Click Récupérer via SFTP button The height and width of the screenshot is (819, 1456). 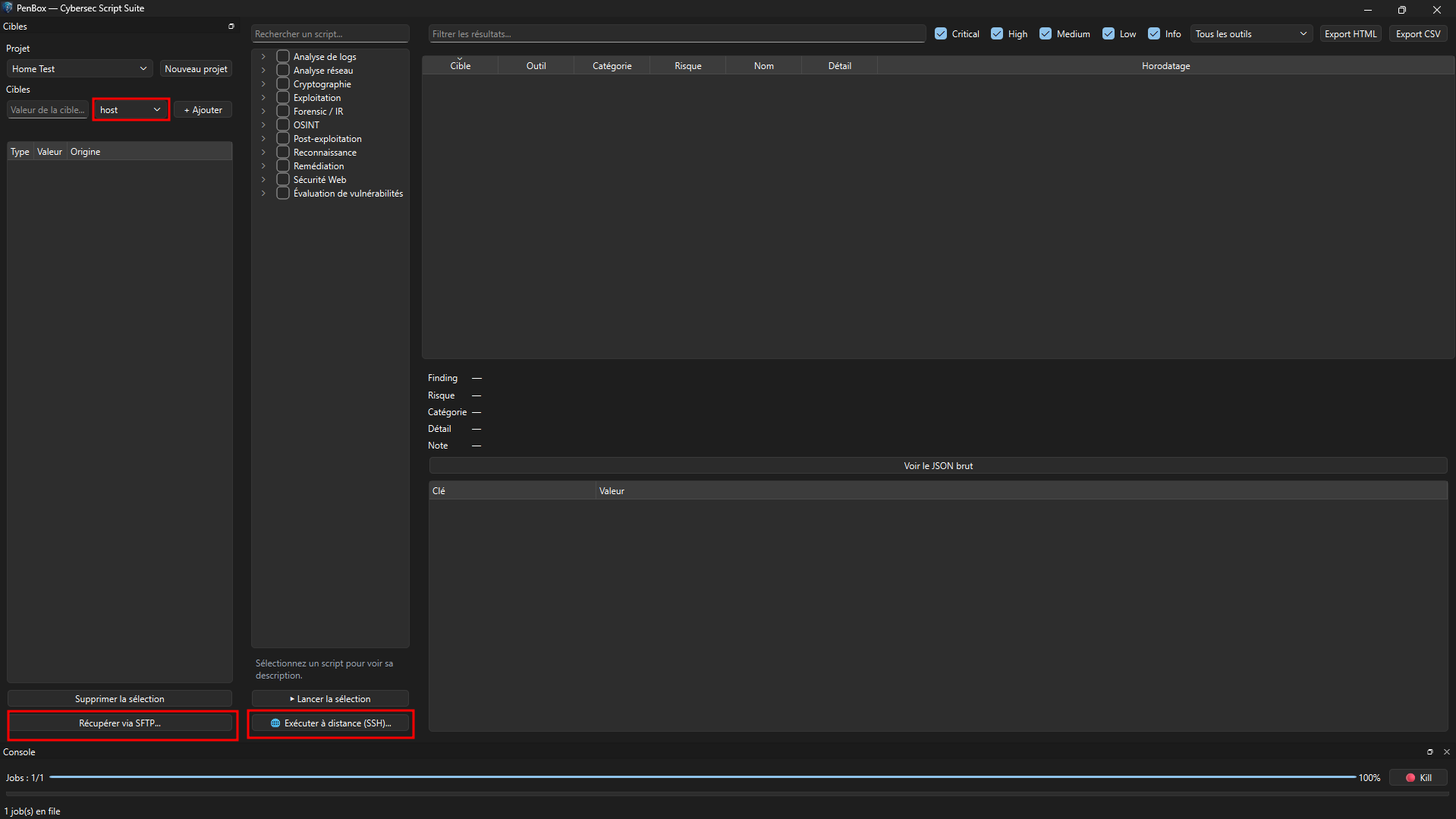coord(120,723)
